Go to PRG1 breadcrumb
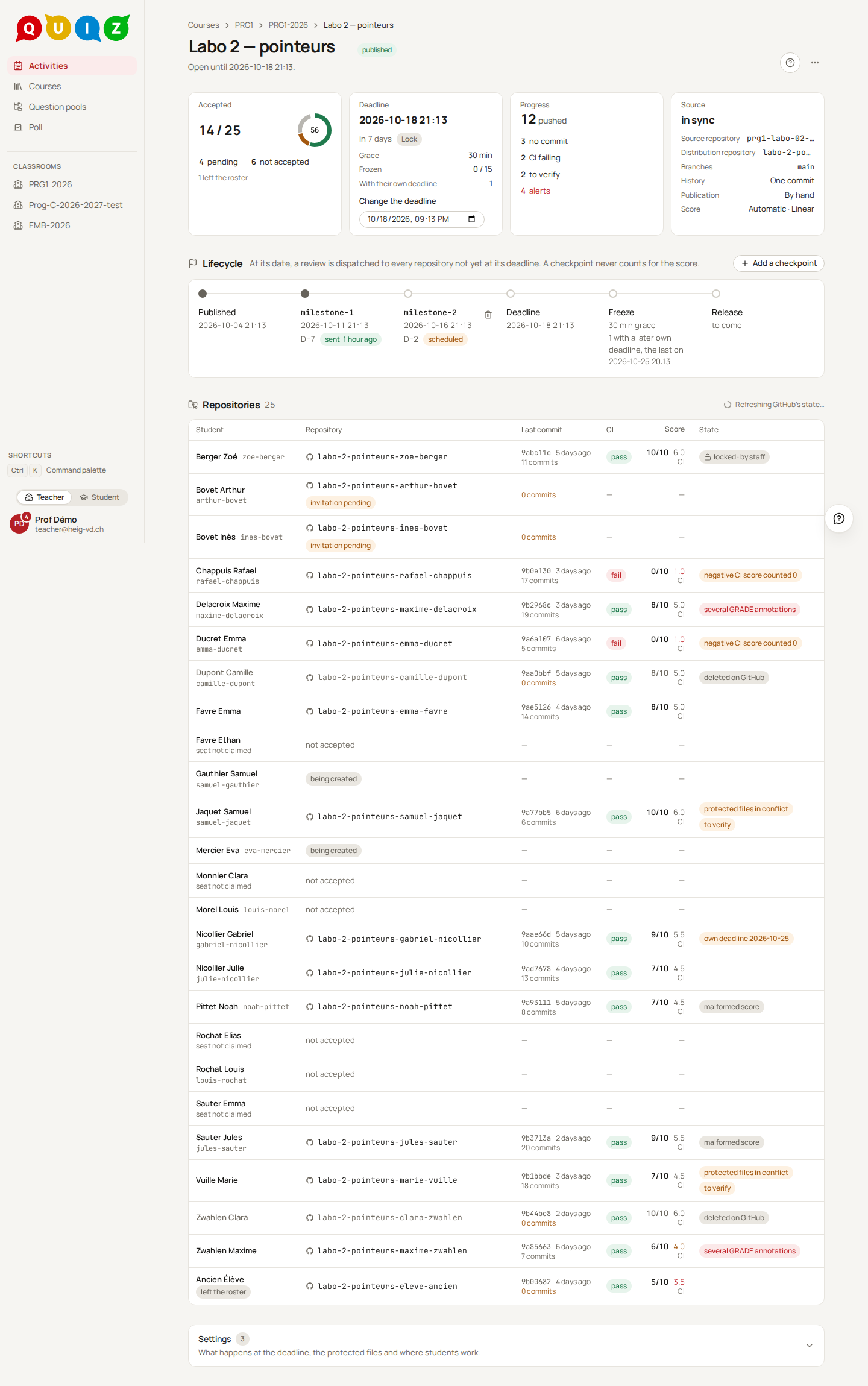The height and width of the screenshot is (1386, 868). coord(244,25)
